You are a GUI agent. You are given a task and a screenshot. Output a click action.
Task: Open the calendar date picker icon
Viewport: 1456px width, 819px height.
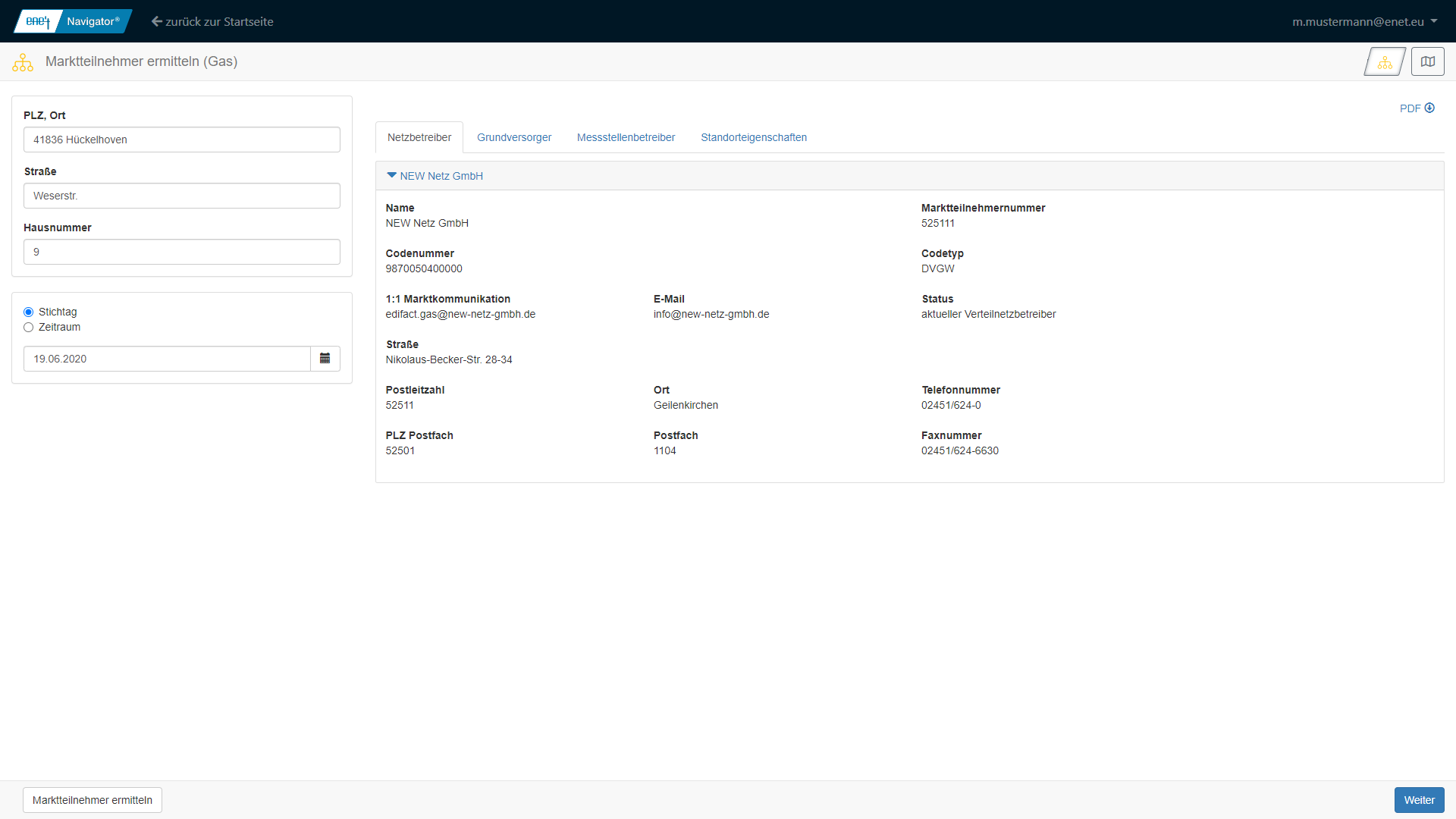[325, 359]
